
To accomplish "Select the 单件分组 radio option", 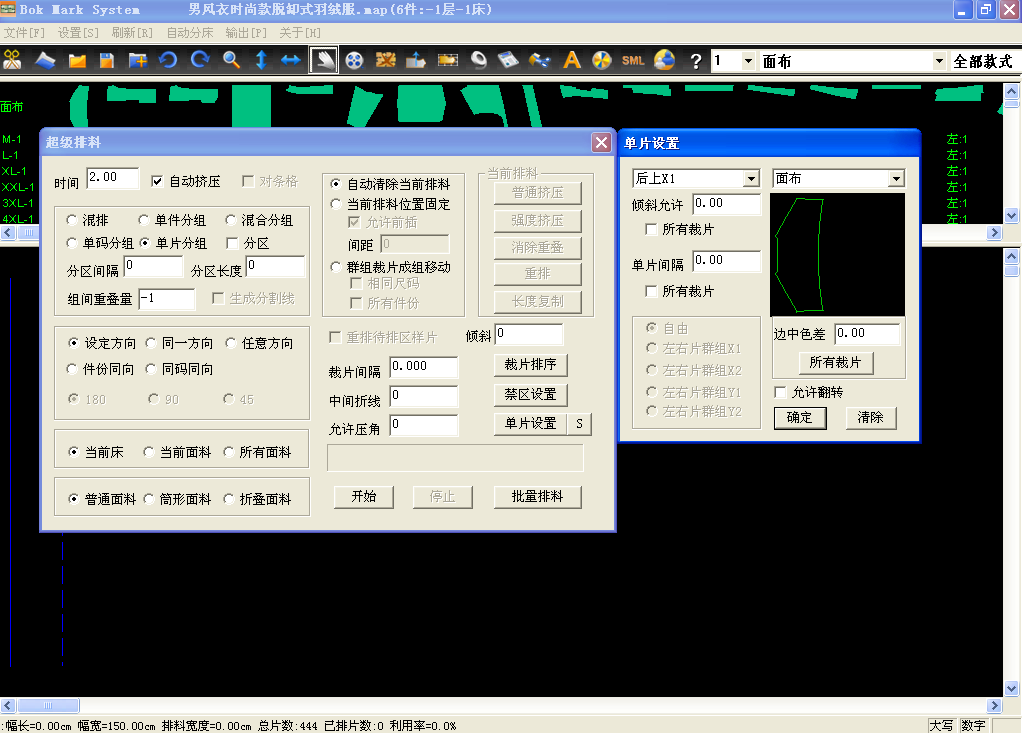I will (144, 220).
